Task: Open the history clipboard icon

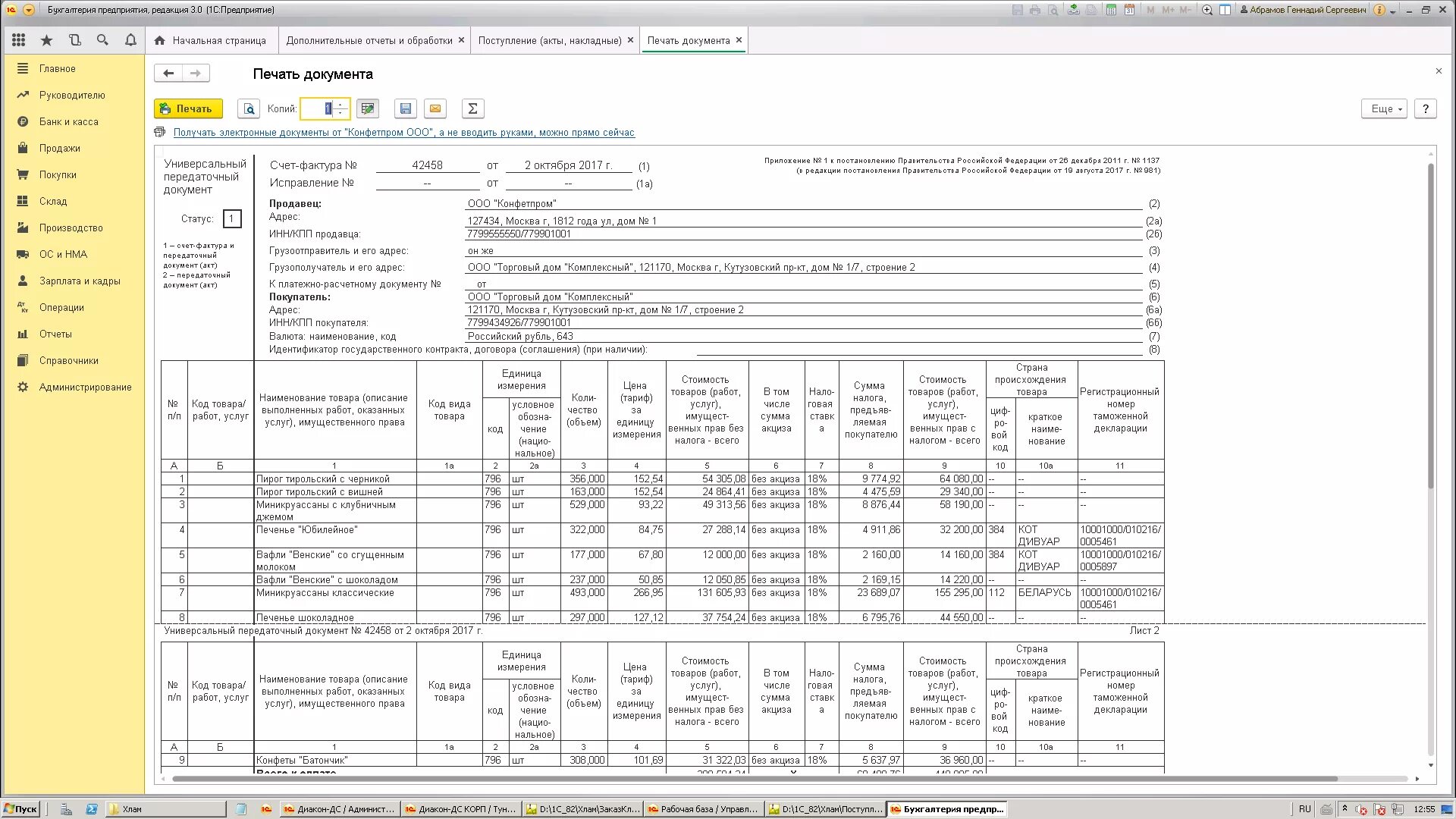Action: (74, 40)
